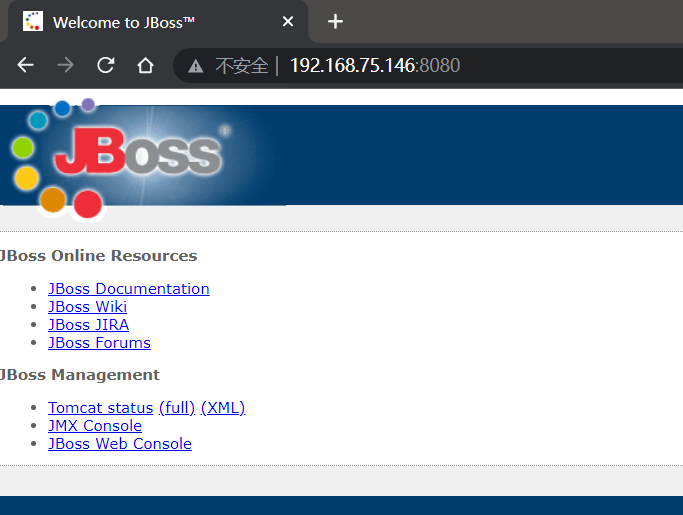Open the JMX Console link
This screenshot has height=515, width=683.
95,426
